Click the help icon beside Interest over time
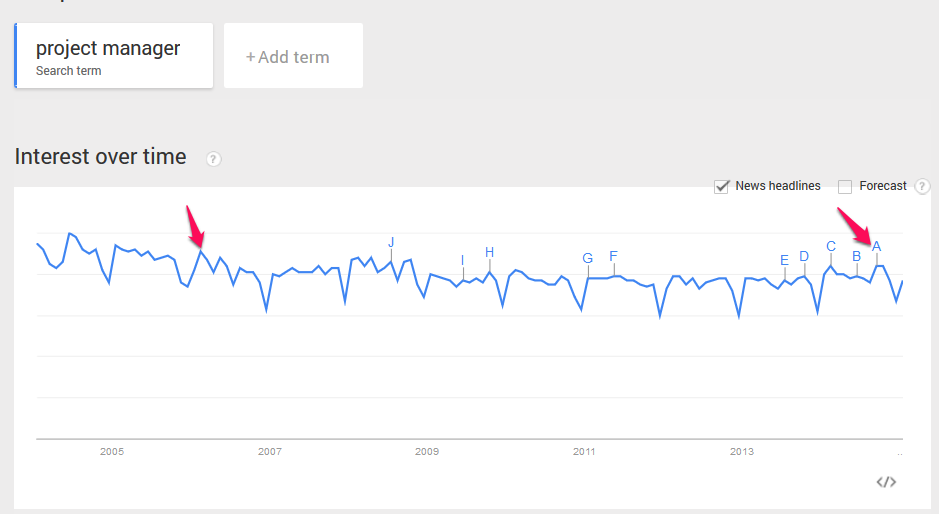 (213, 159)
